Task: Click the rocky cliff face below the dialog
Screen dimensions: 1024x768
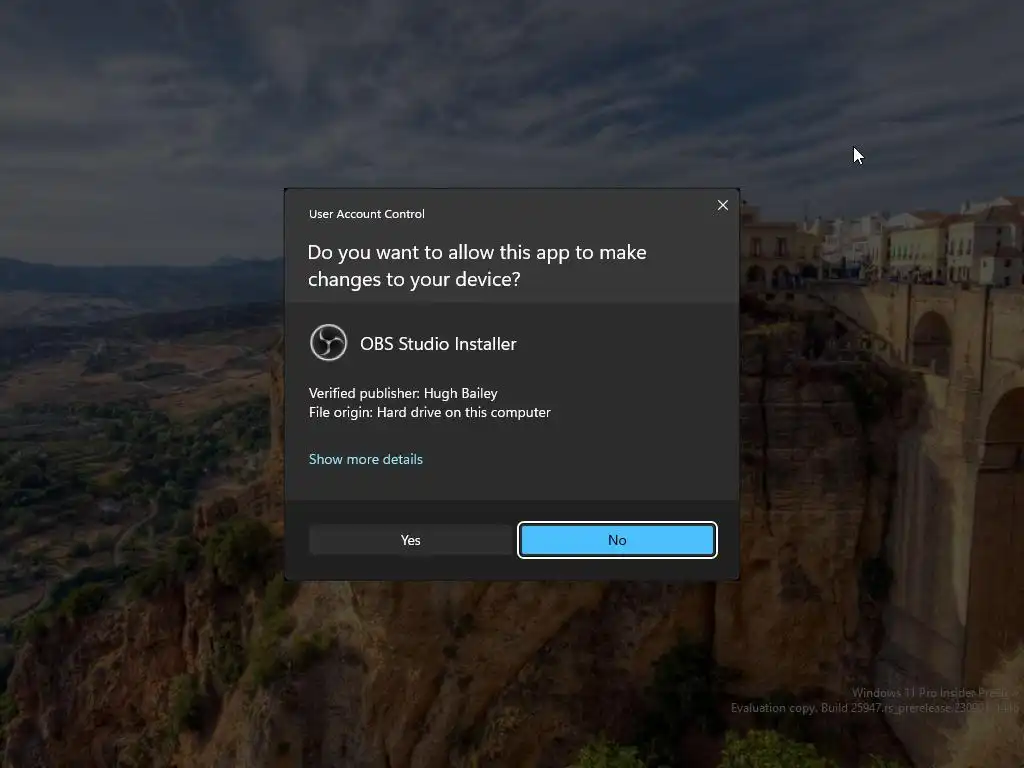Action: (490, 653)
